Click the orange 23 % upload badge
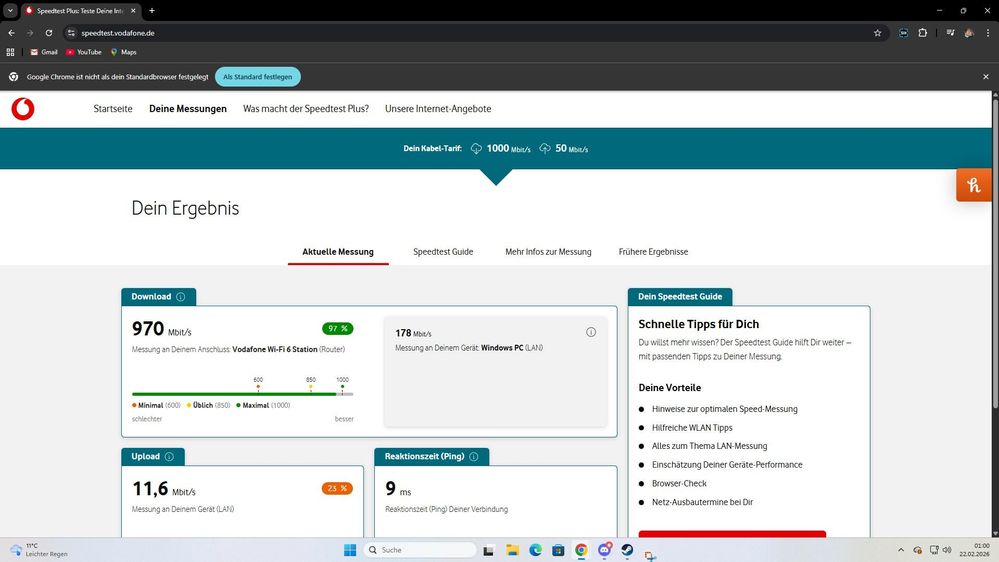 click(337, 489)
